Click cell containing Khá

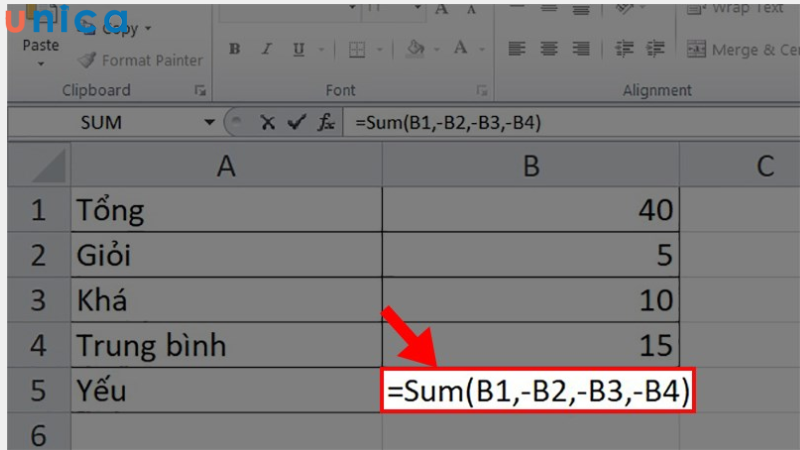(227, 300)
